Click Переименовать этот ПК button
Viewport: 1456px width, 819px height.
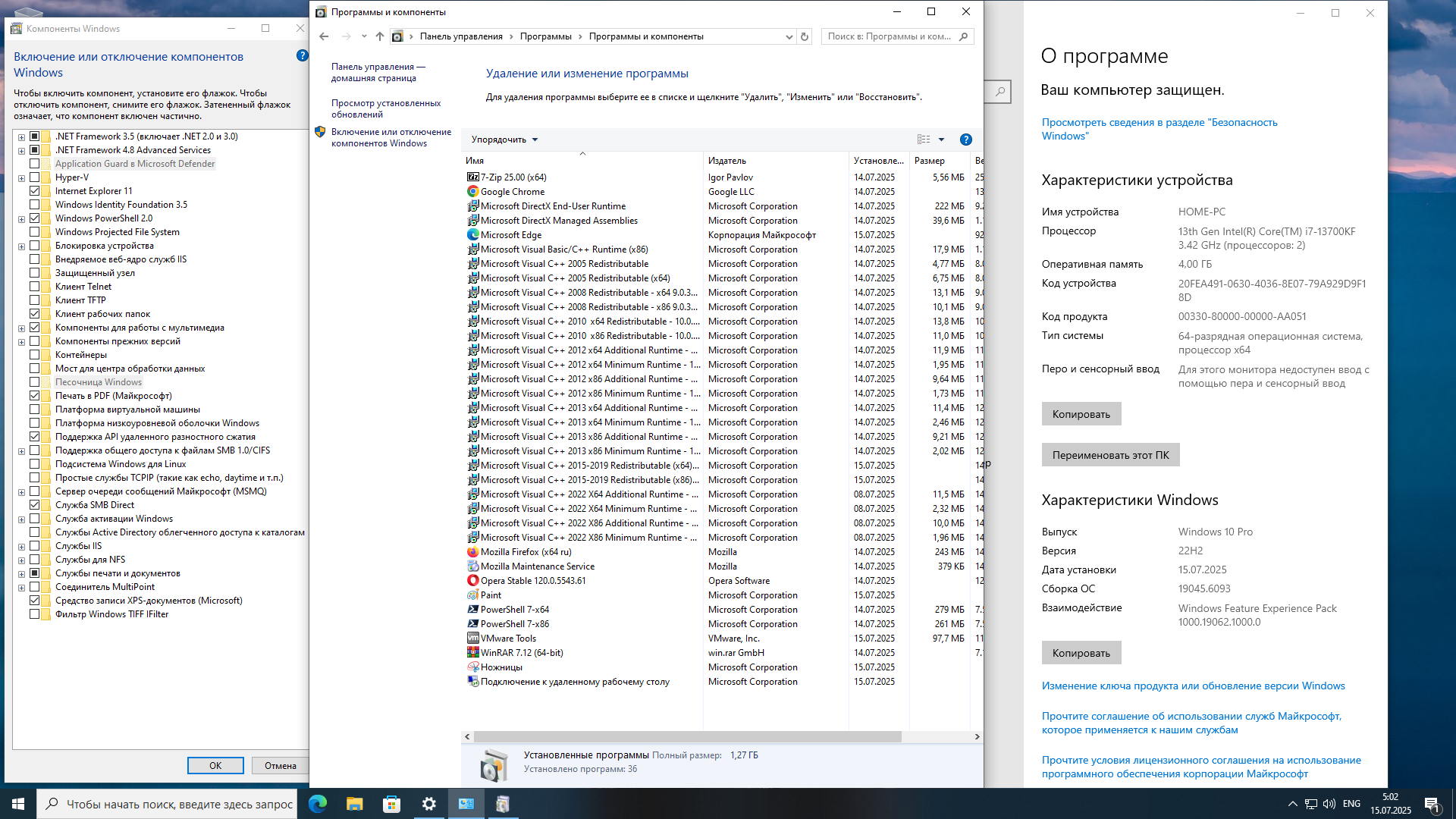coord(1110,455)
